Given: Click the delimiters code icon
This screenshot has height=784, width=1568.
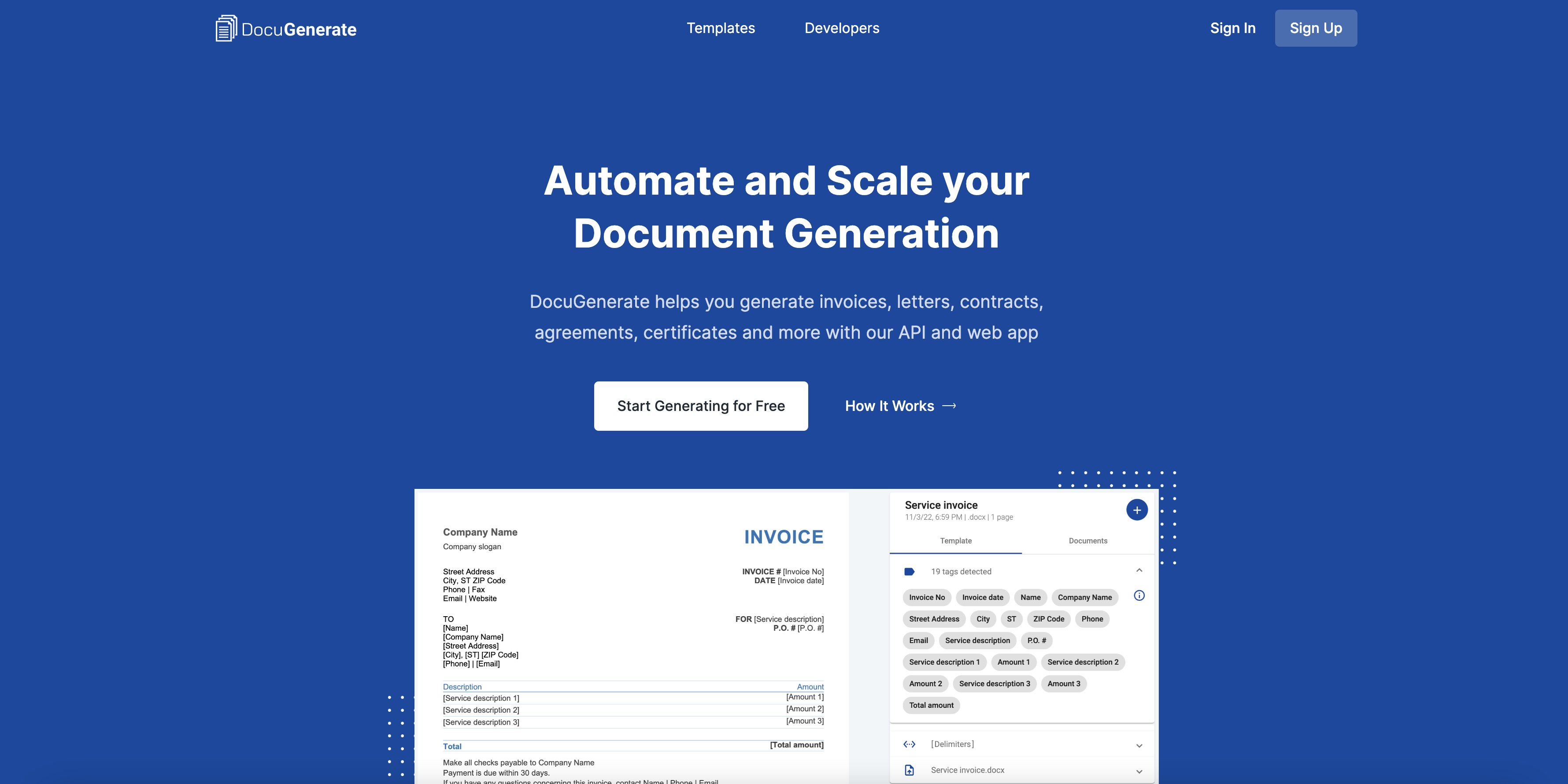Looking at the screenshot, I should pyautogui.click(x=910, y=744).
